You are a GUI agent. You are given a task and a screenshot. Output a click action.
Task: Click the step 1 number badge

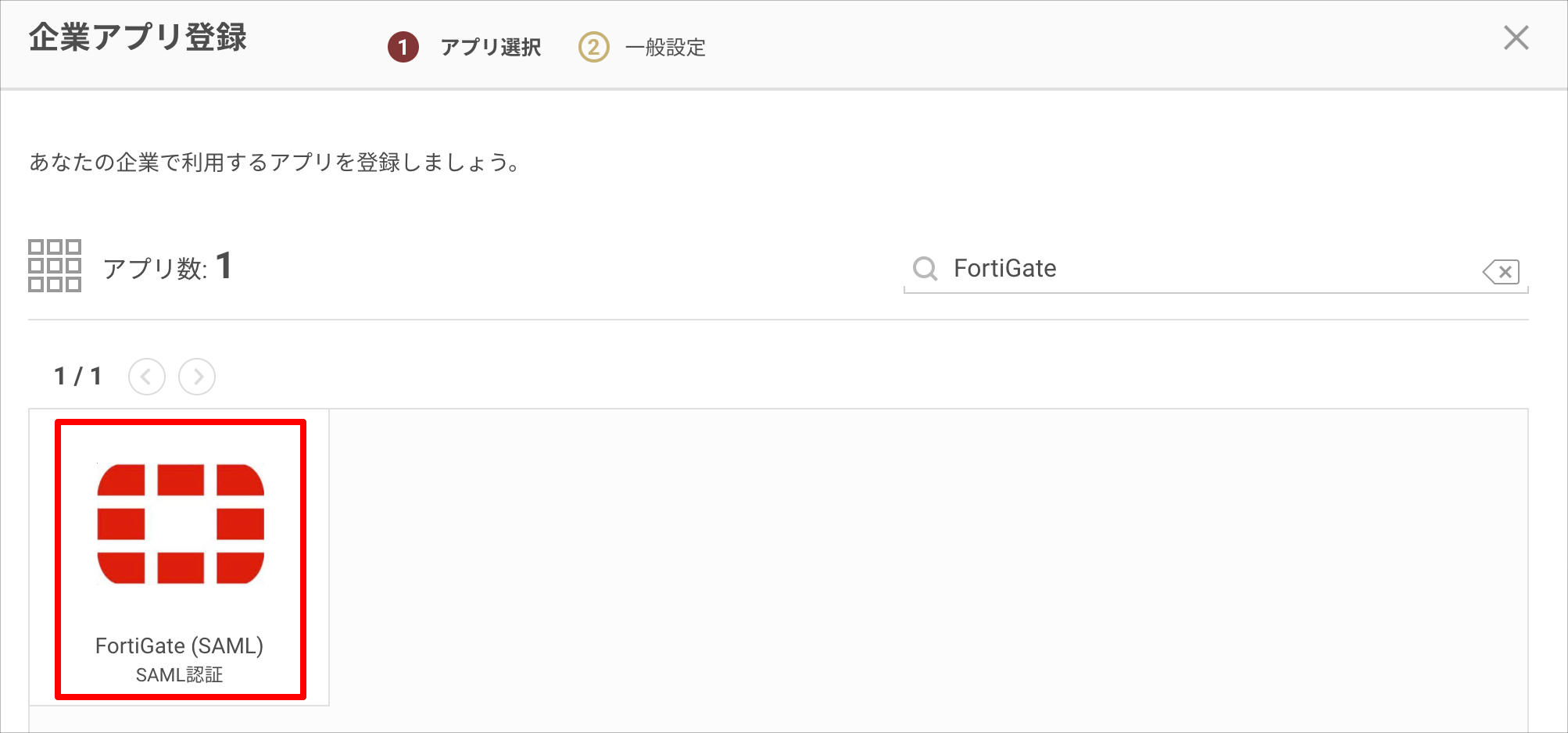[403, 47]
